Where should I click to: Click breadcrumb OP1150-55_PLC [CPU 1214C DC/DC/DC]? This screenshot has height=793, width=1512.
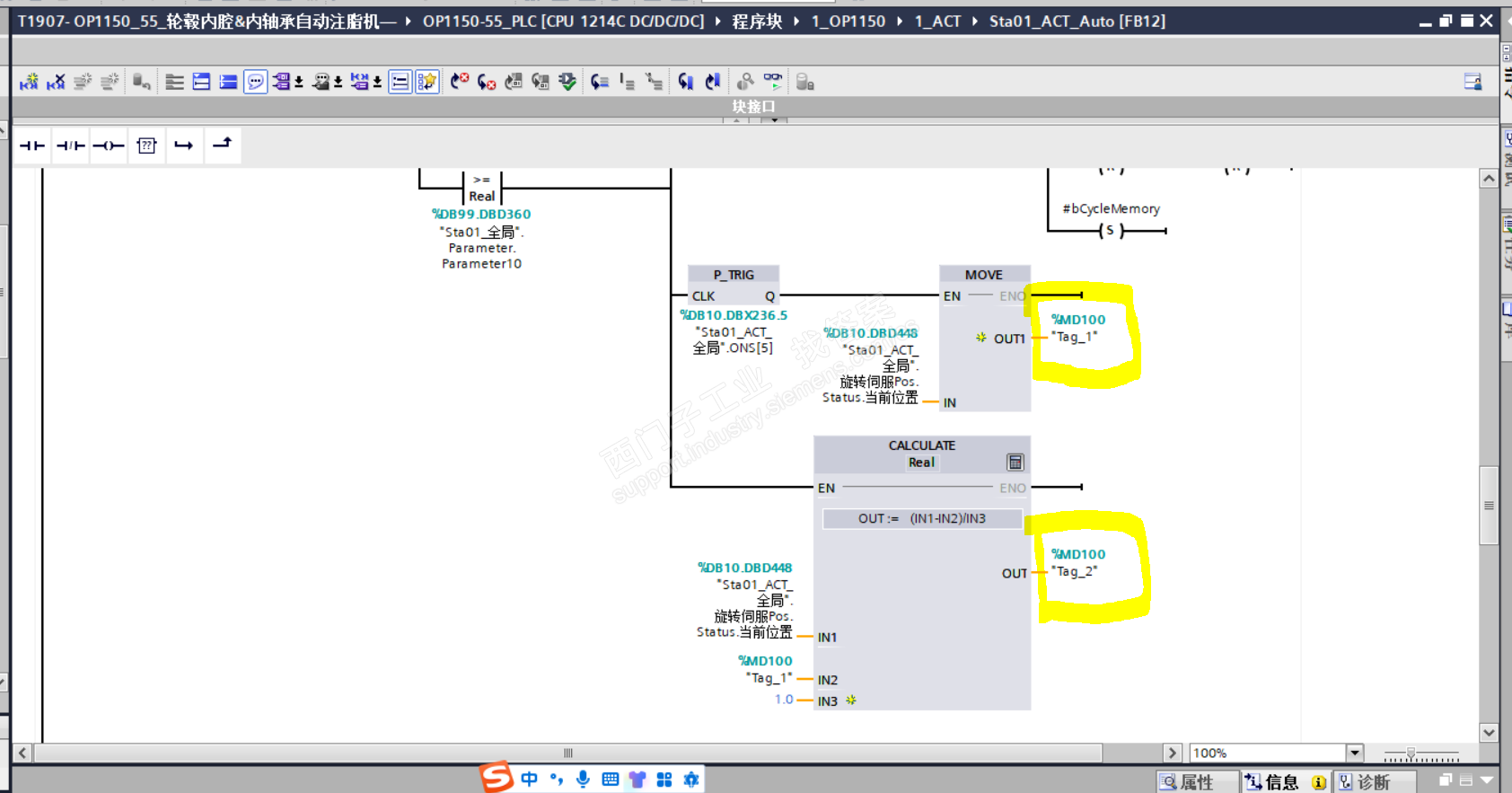coord(563,21)
